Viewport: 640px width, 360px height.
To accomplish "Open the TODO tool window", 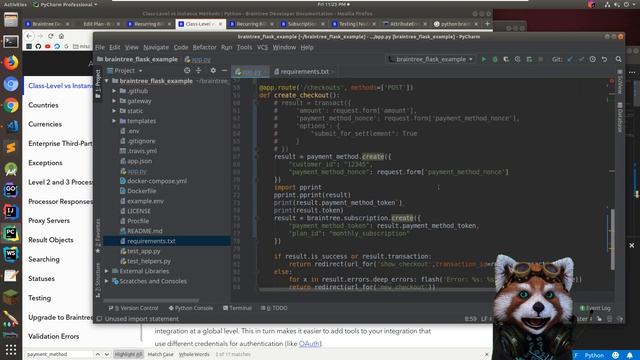I will [274, 308].
